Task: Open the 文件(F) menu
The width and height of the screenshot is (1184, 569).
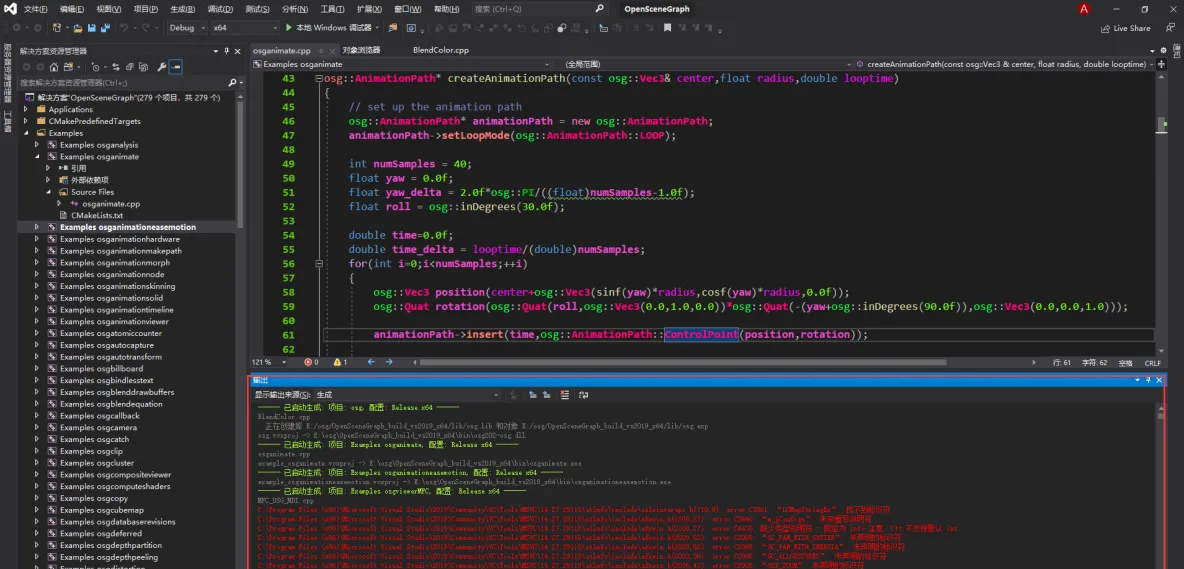Action: pyautogui.click(x=35, y=9)
